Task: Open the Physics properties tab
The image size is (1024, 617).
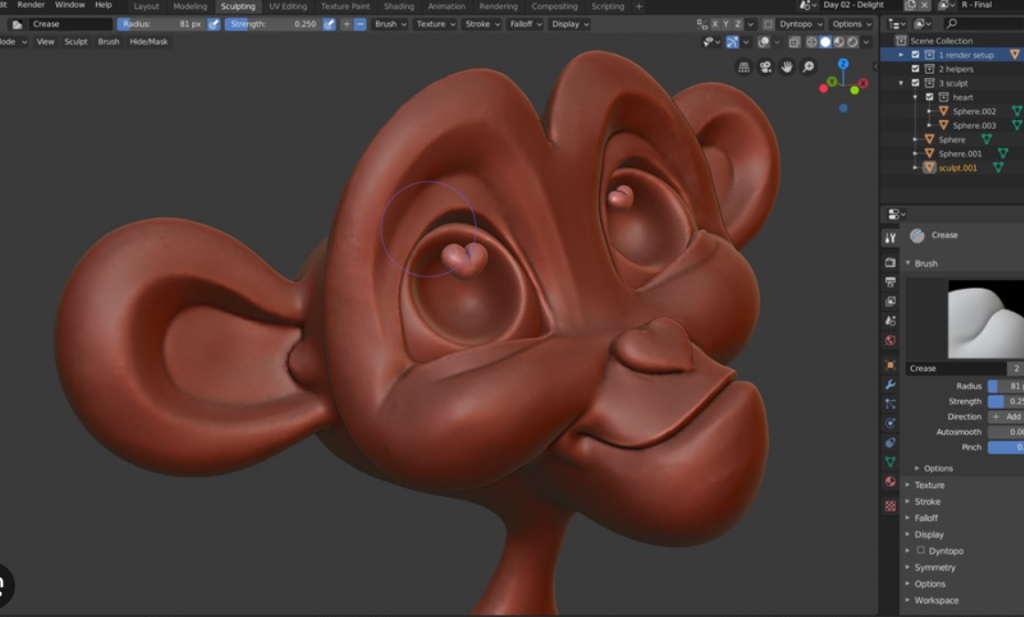Action: click(890, 423)
